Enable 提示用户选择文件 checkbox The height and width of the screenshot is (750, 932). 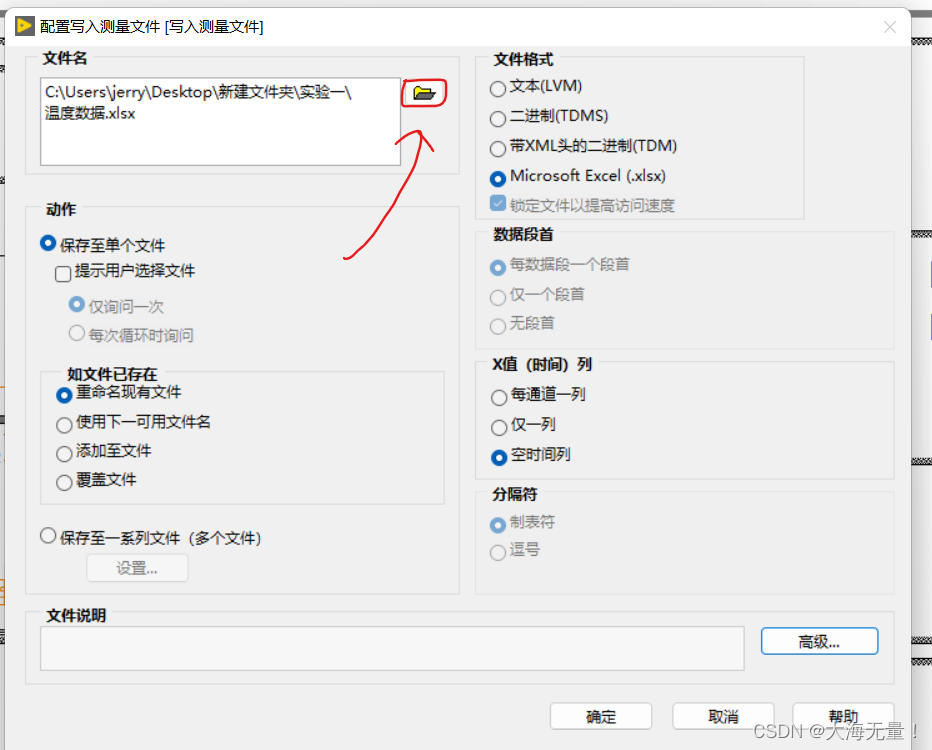pyautogui.click(x=63, y=273)
